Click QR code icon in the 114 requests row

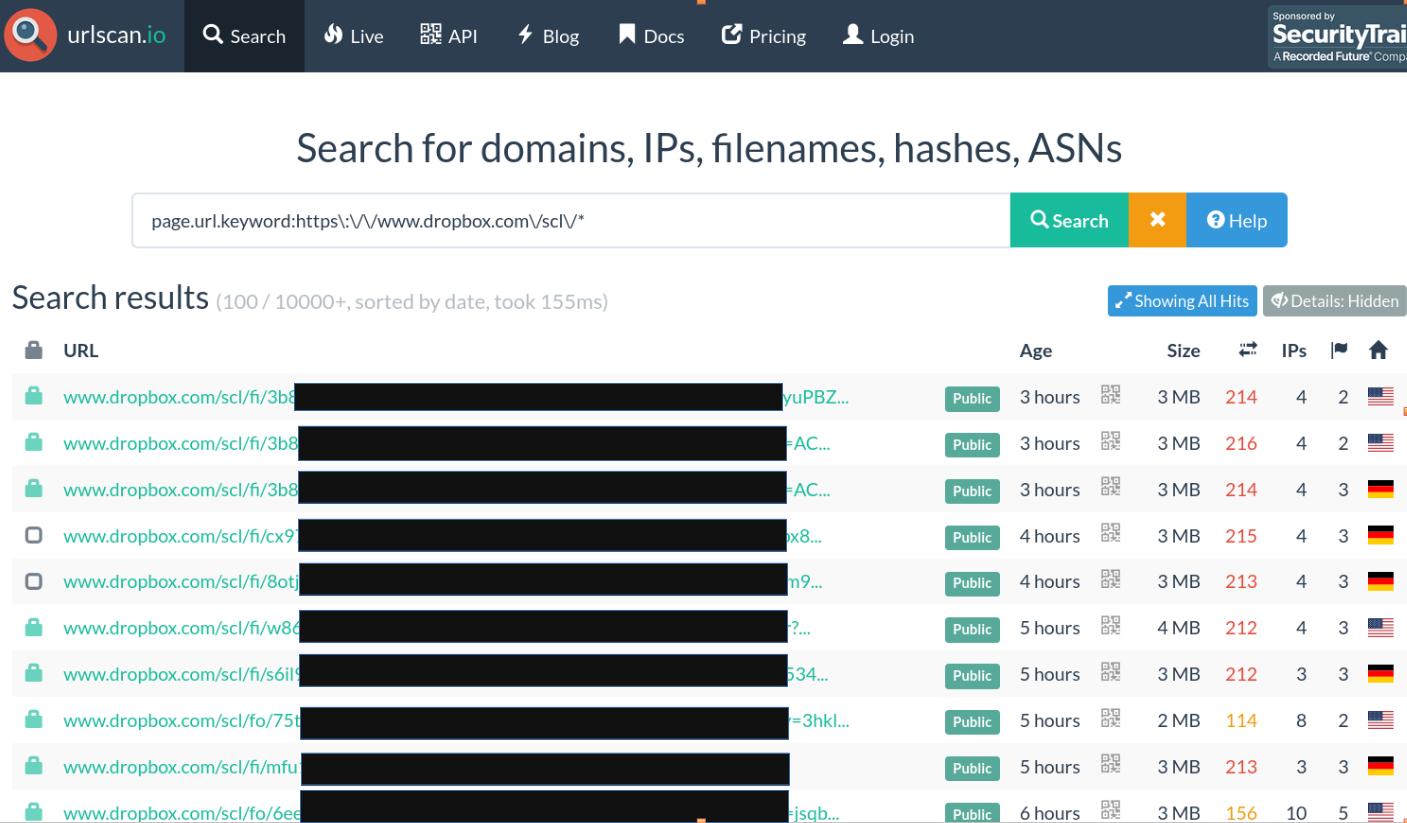1110,719
